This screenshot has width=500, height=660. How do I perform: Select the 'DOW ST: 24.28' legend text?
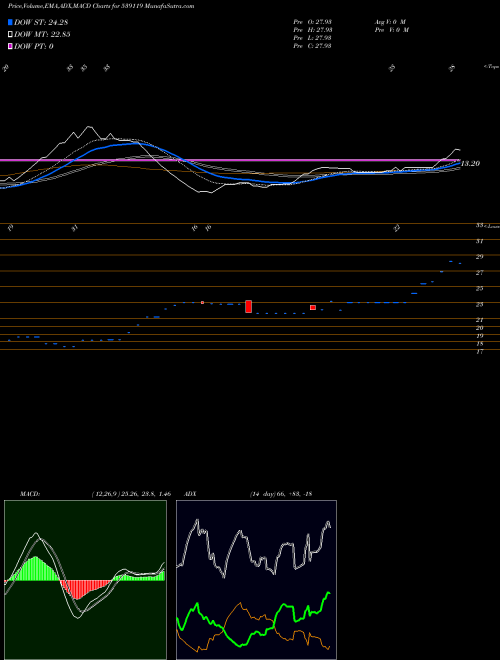[41, 22]
